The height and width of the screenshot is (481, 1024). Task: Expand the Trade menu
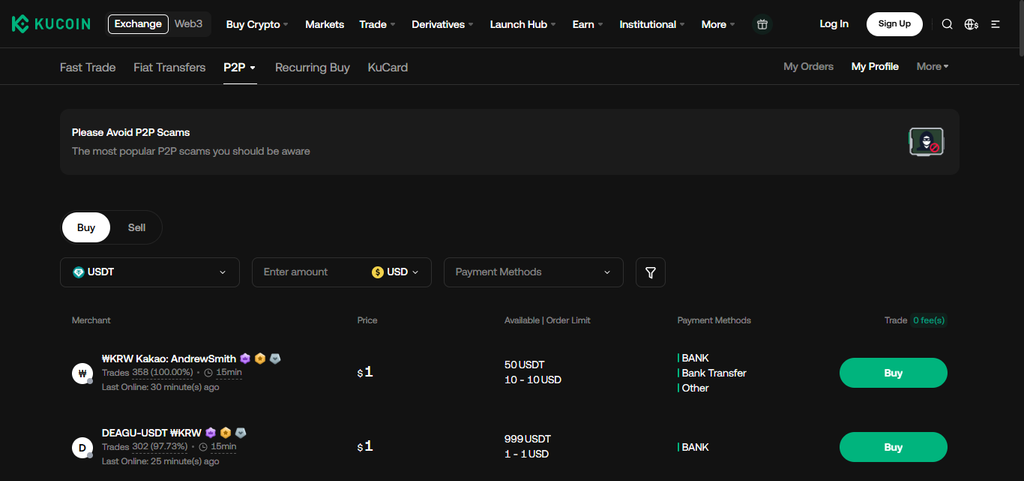[x=377, y=24]
